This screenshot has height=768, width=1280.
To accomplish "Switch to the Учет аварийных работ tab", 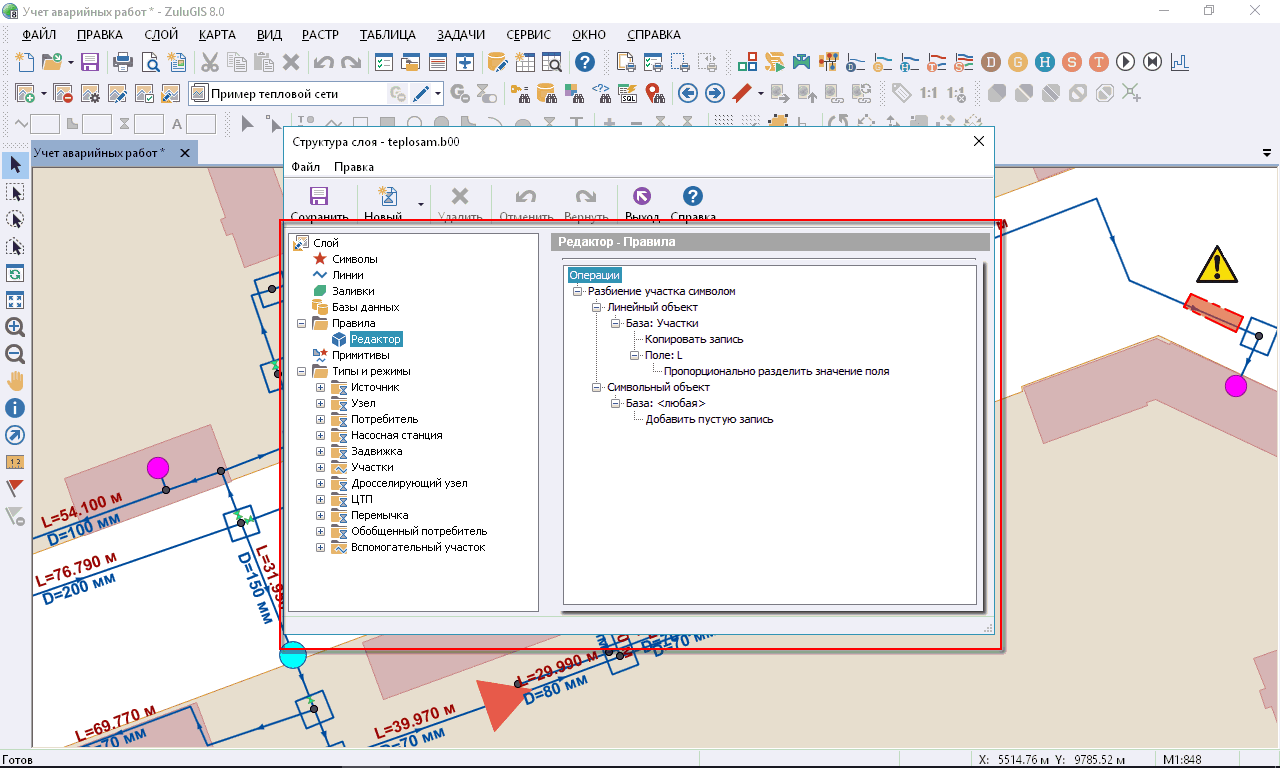I will tap(99, 153).
